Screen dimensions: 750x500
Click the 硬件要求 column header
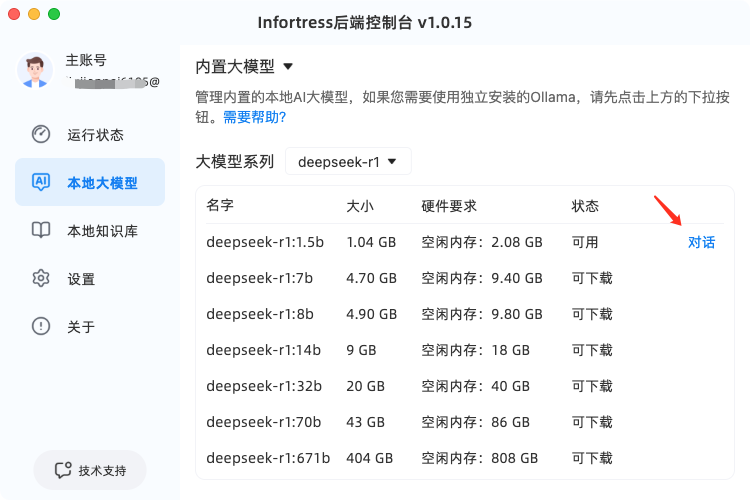[449, 206]
